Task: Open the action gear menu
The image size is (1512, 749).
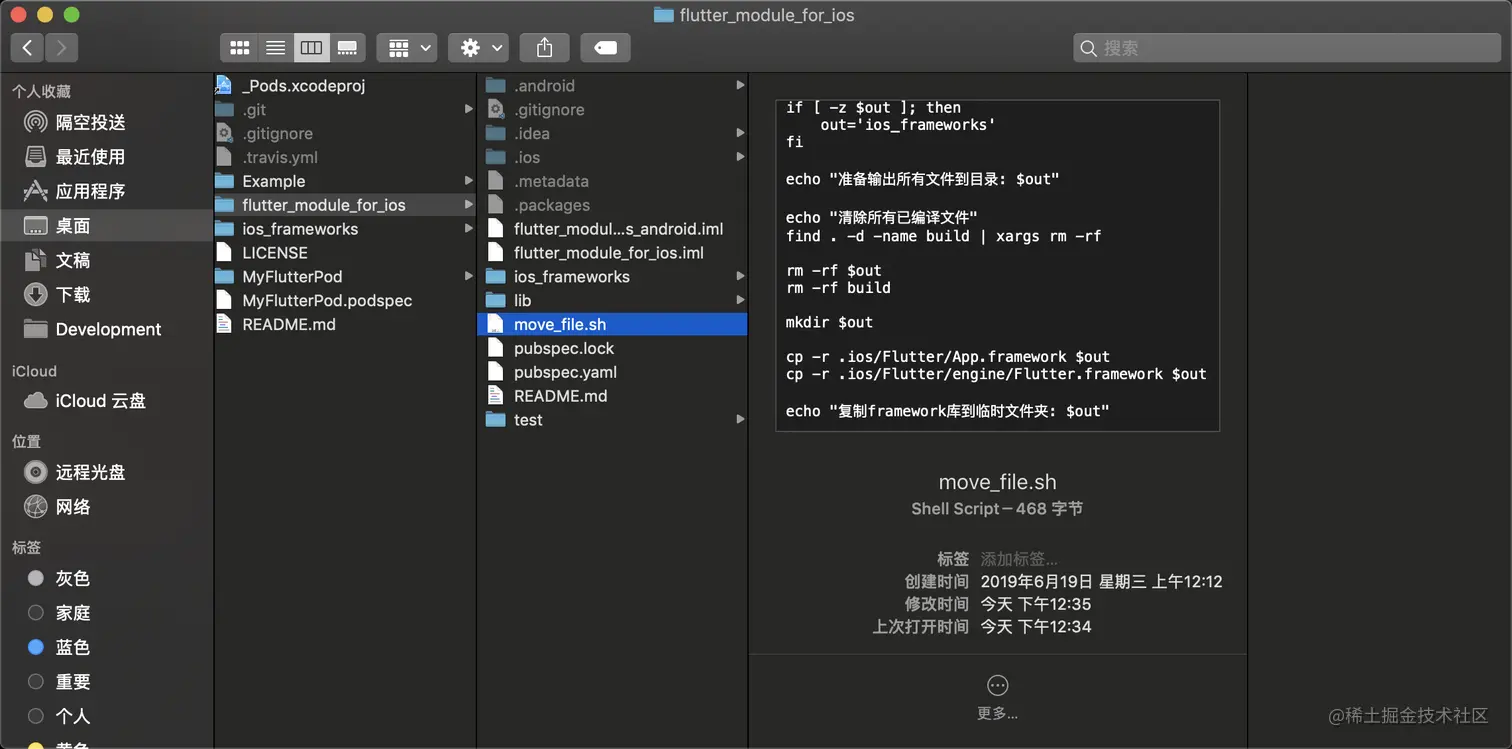Action: point(478,47)
